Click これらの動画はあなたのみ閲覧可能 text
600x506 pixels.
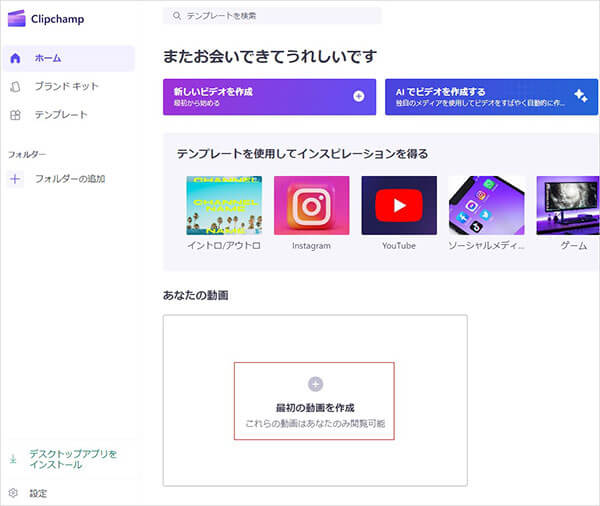click(315, 424)
